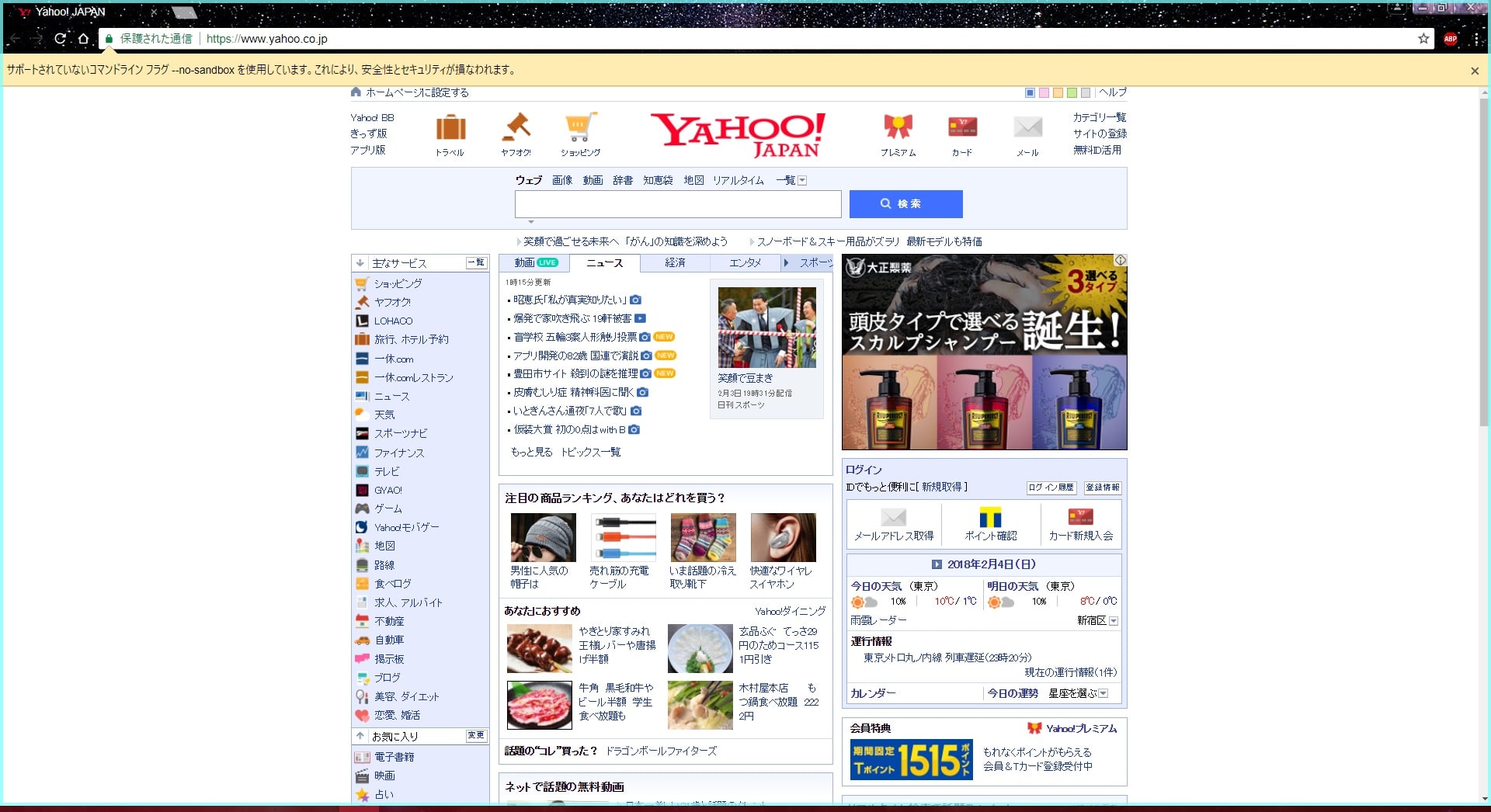Open スポーツナビ in the services sidebar

(401, 434)
